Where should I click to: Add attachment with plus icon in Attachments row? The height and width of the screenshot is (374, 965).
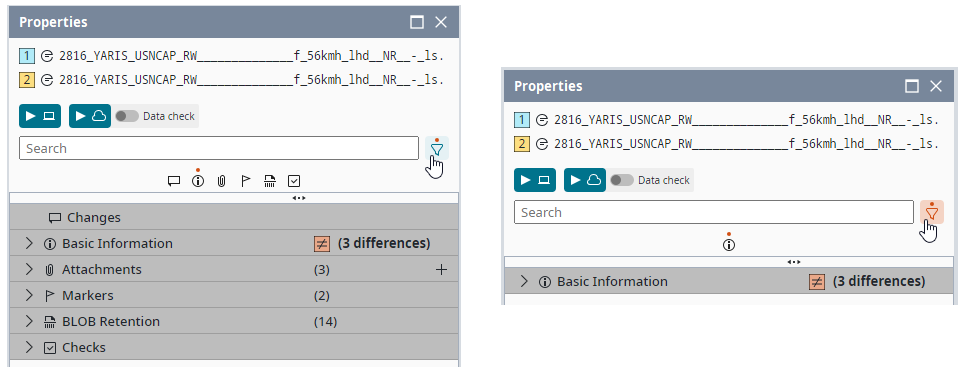[x=441, y=269]
